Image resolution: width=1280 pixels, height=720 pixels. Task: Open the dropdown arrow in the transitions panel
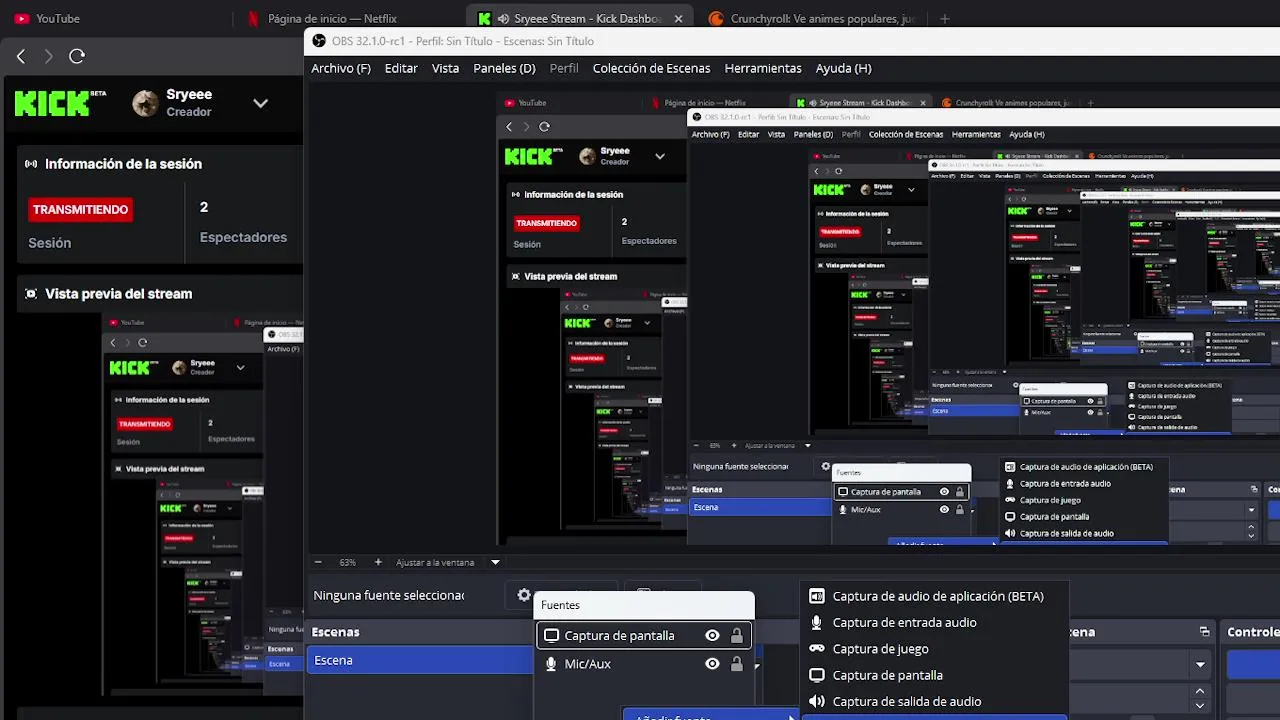click(1200, 664)
